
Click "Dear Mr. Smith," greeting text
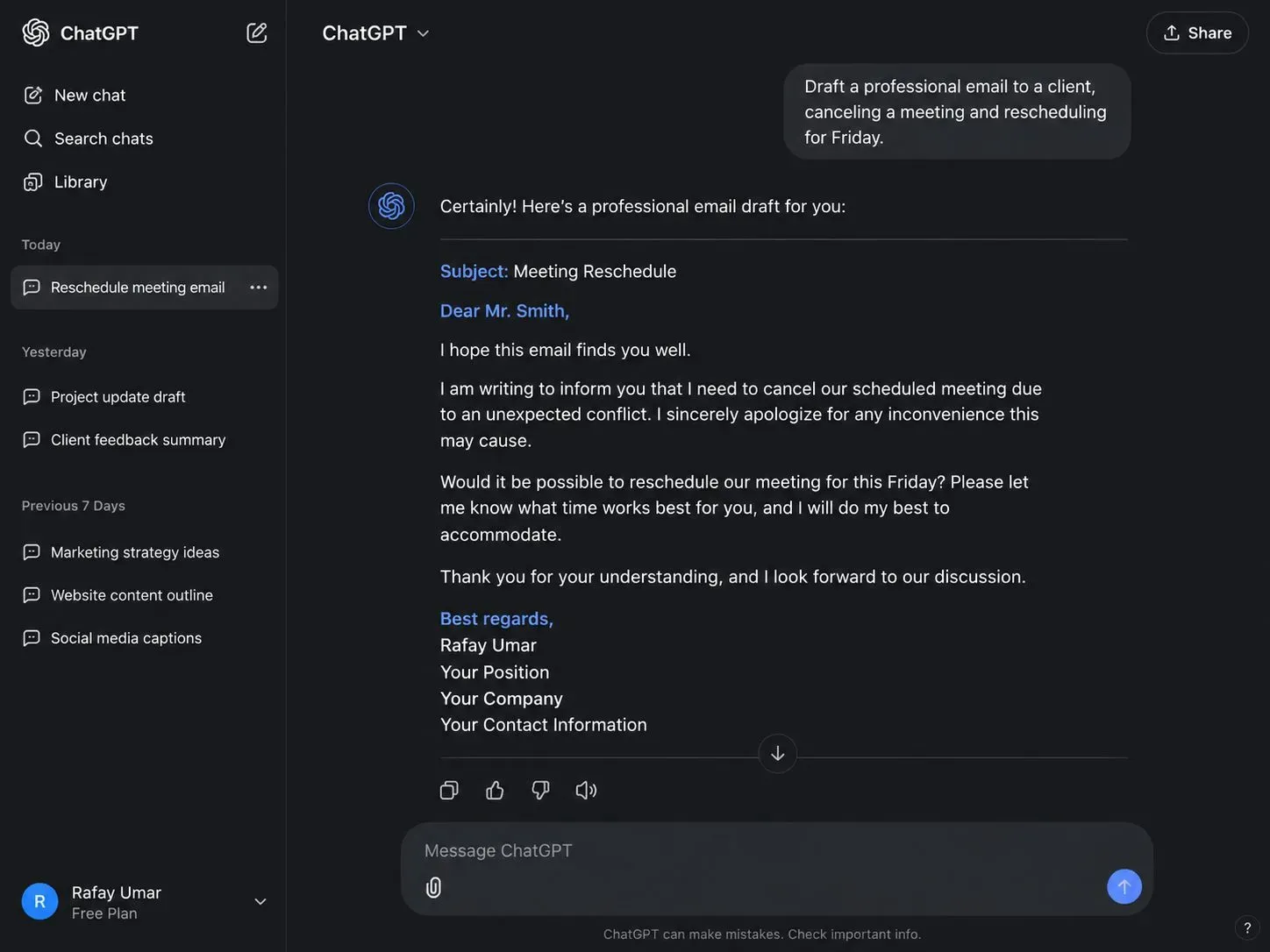505,311
